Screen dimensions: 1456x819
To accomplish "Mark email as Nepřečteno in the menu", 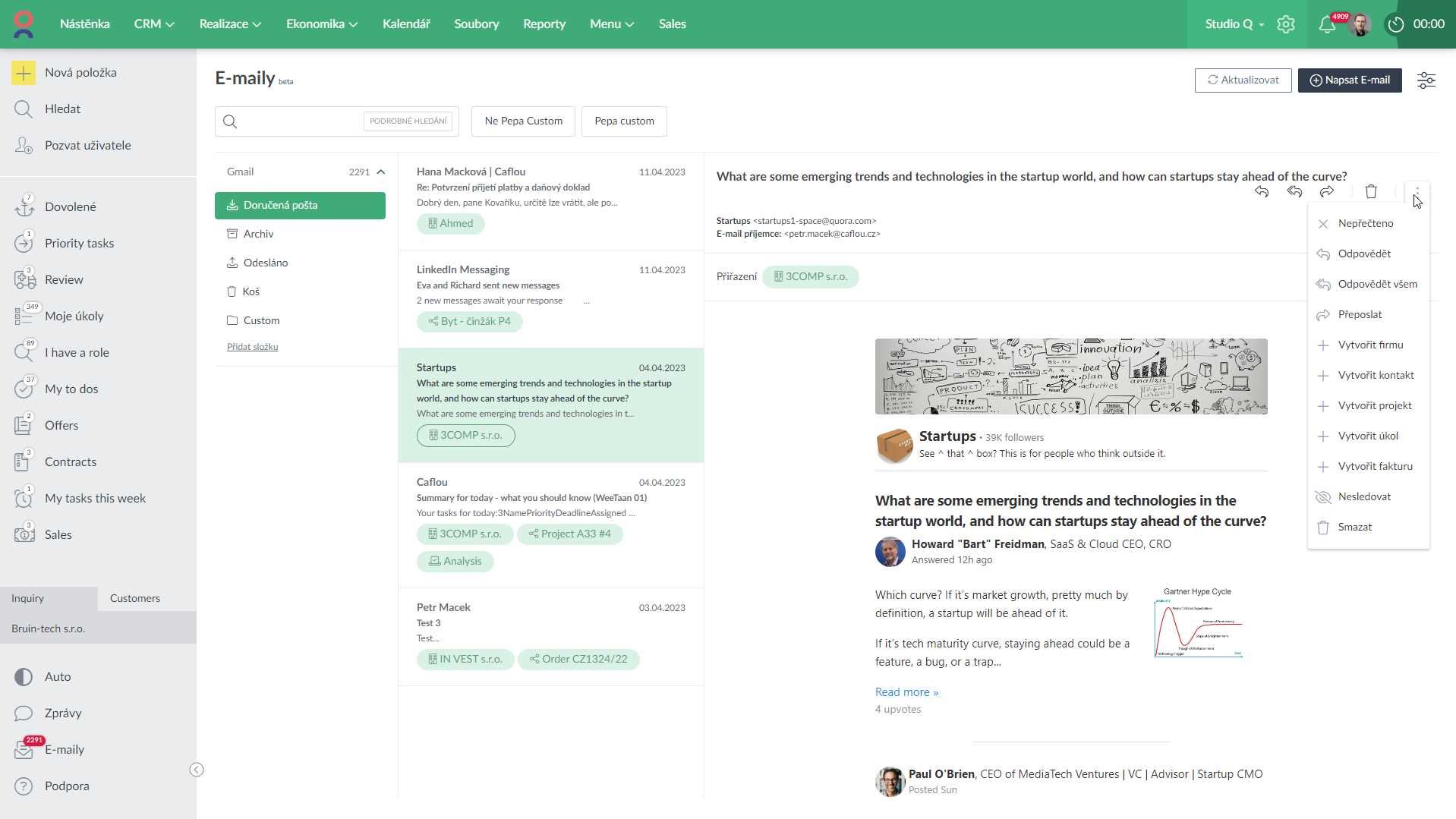I will (x=1365, y=223).
